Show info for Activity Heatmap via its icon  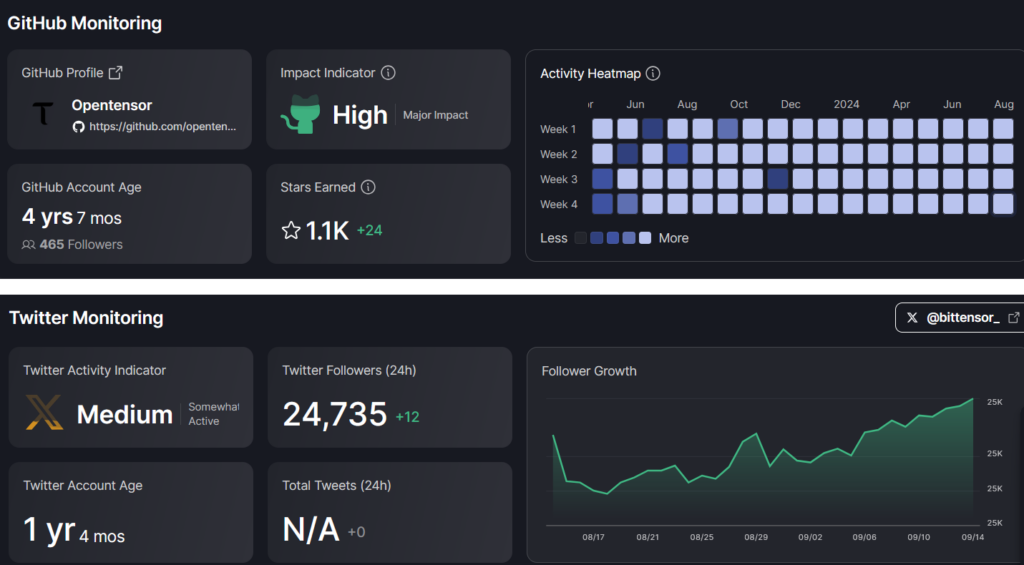click(652, 73)
